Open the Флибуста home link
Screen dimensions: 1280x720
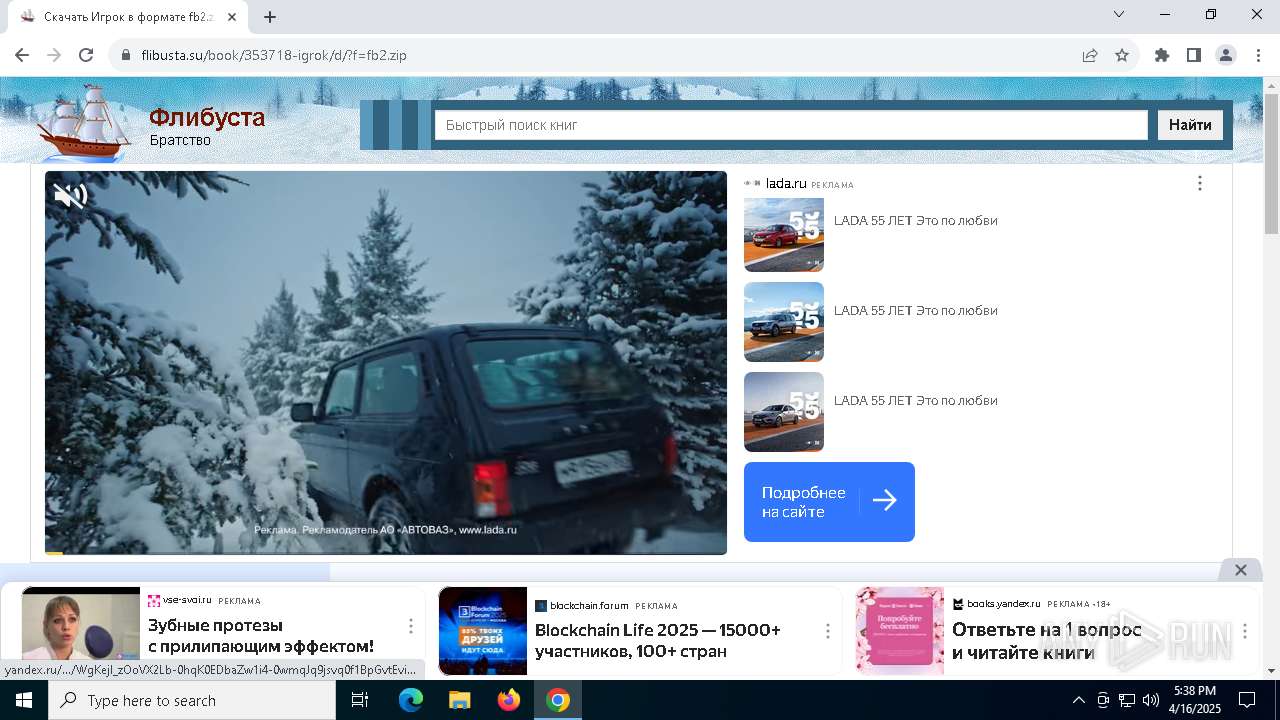[207, 118]
